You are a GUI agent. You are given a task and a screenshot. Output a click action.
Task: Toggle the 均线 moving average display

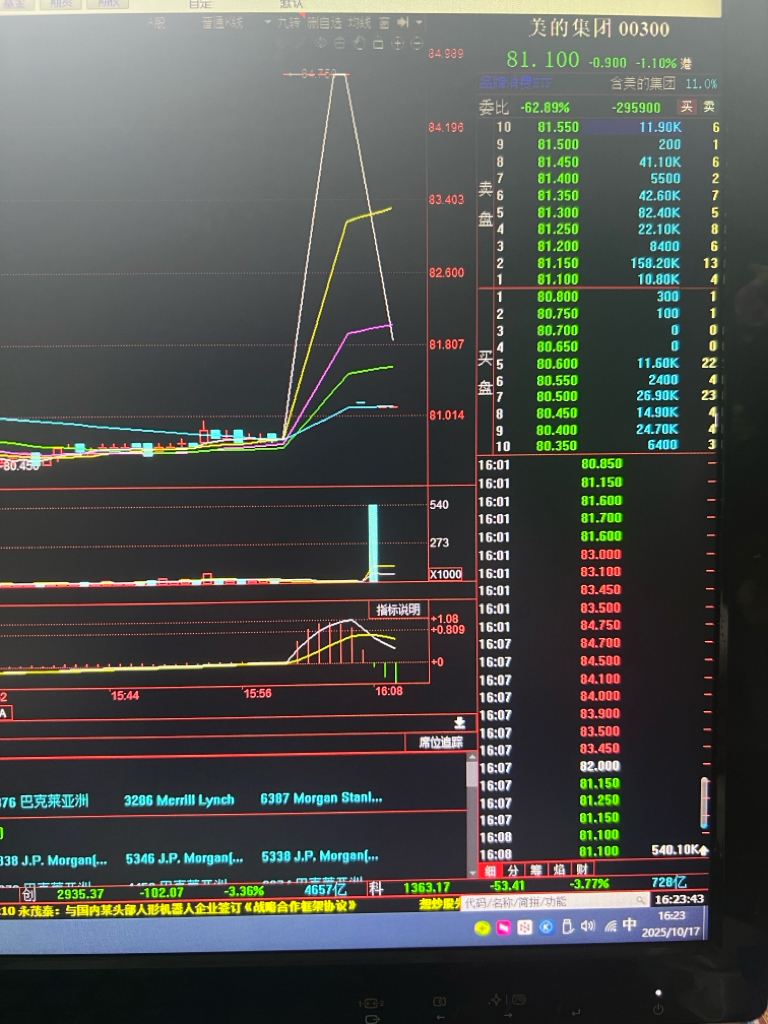click(359, 24)
